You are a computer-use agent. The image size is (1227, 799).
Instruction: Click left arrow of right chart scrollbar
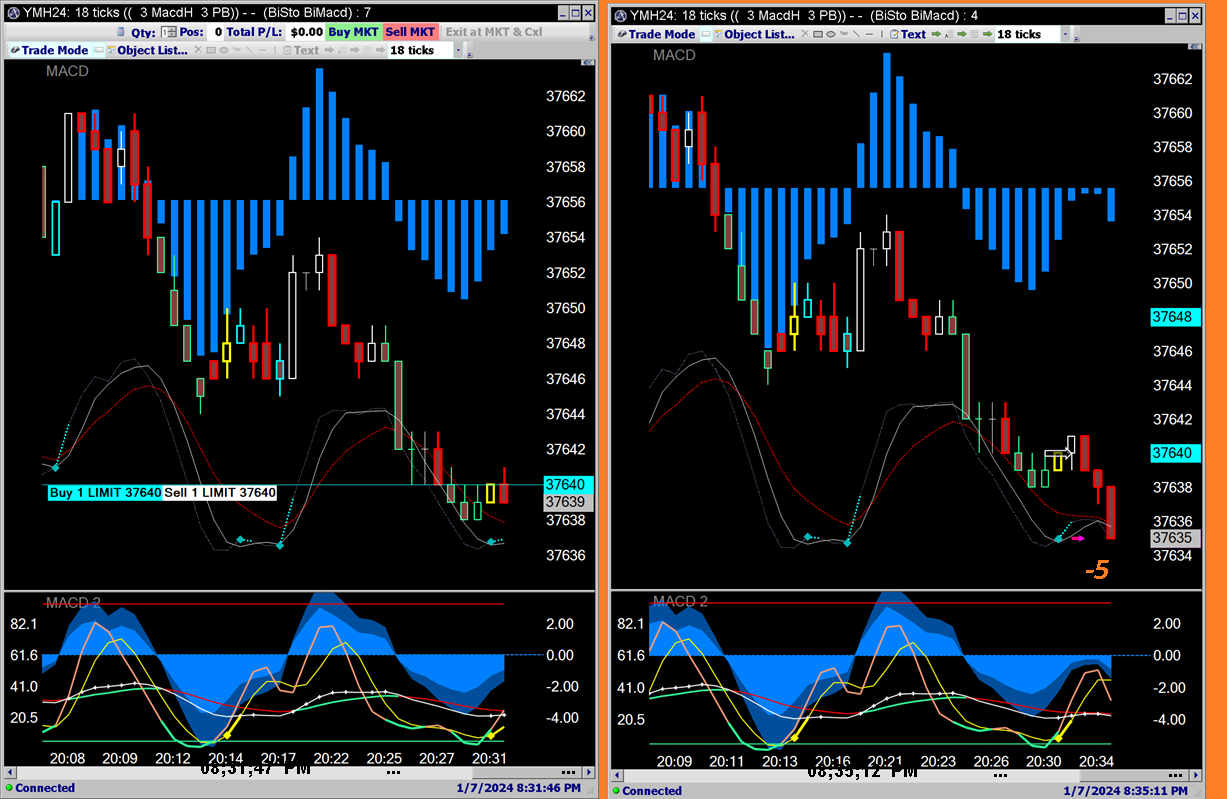tap(618, 774)
